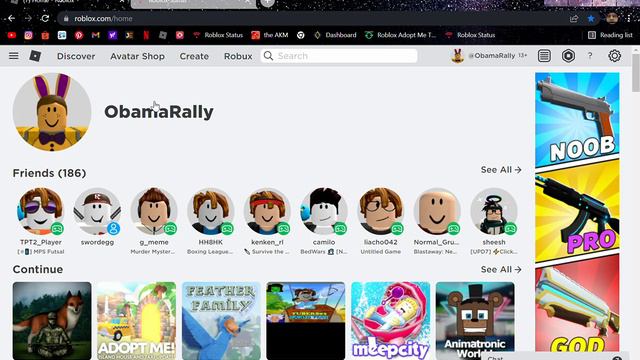Screen dimensions: 640x360
Task: Click the large ObamaRally profile avatar
Action: [x=52, y=112]
